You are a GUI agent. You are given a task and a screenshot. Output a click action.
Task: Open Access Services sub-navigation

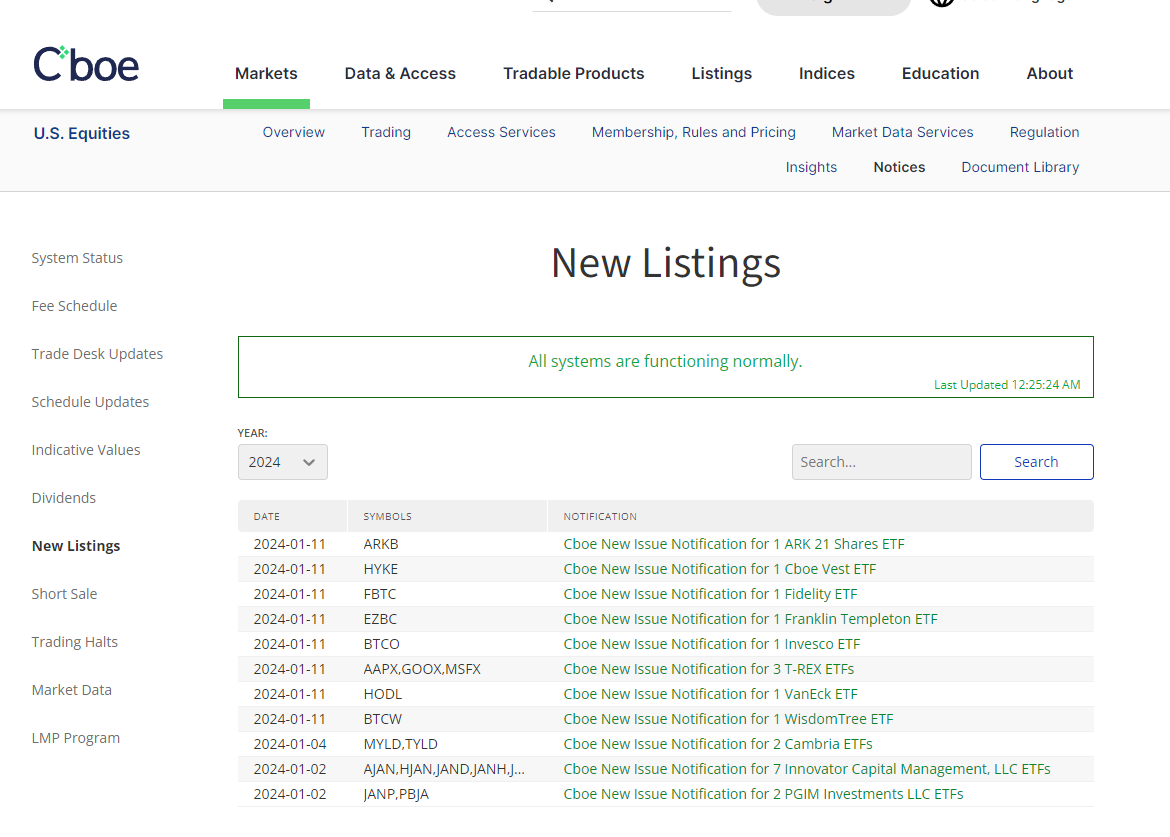coord(501,132)
